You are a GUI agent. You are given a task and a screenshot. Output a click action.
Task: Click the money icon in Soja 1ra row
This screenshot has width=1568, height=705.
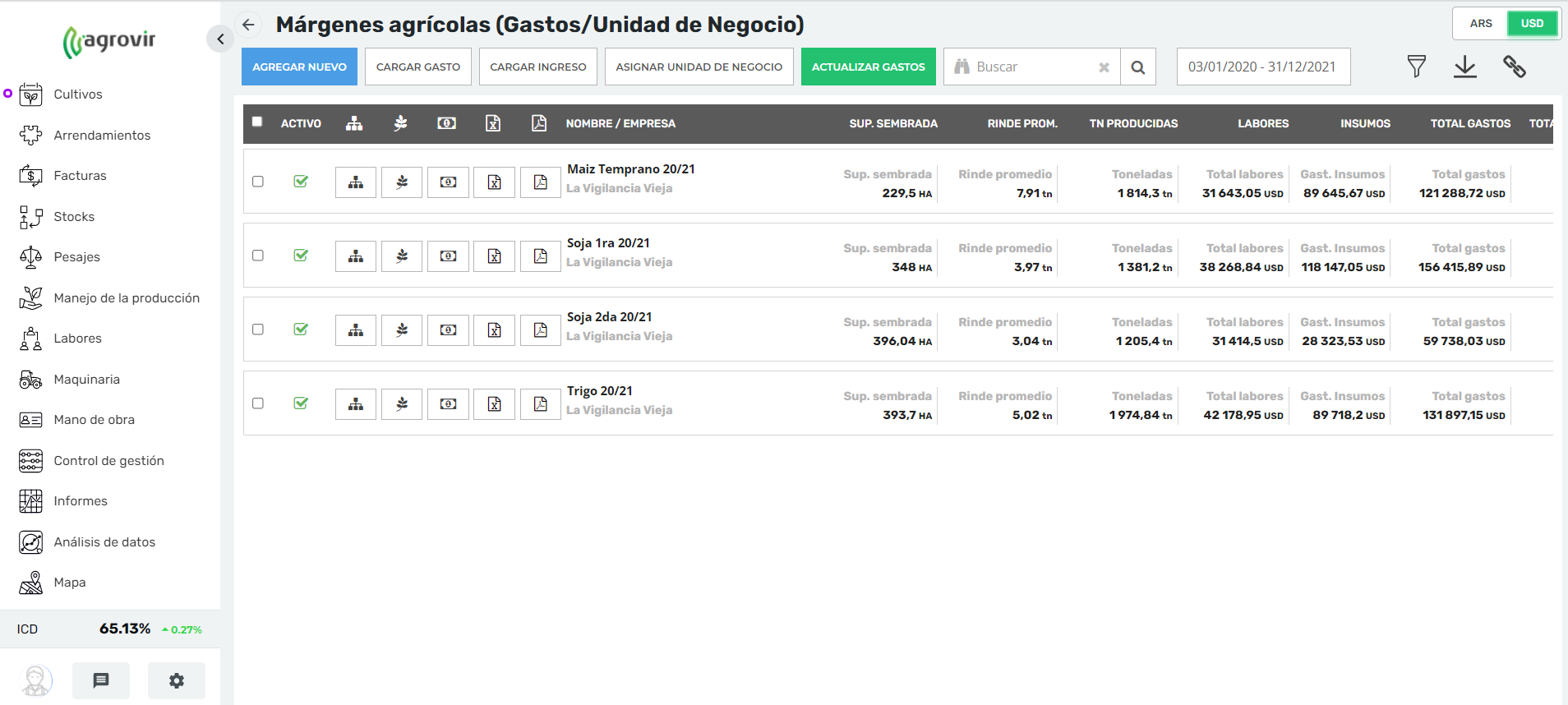448,256
